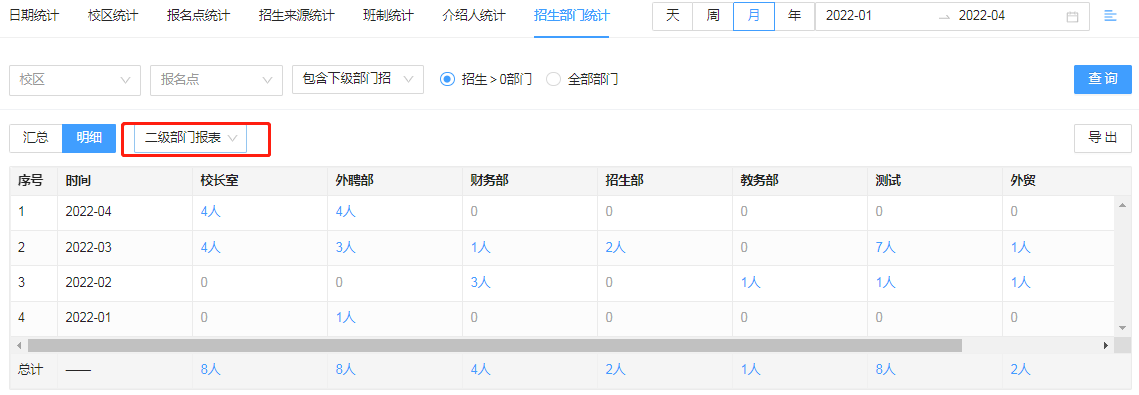Click the horizontal scrollbar thumb of table
This screenshot has width=1139, height=395.
[x=494, y=345]
